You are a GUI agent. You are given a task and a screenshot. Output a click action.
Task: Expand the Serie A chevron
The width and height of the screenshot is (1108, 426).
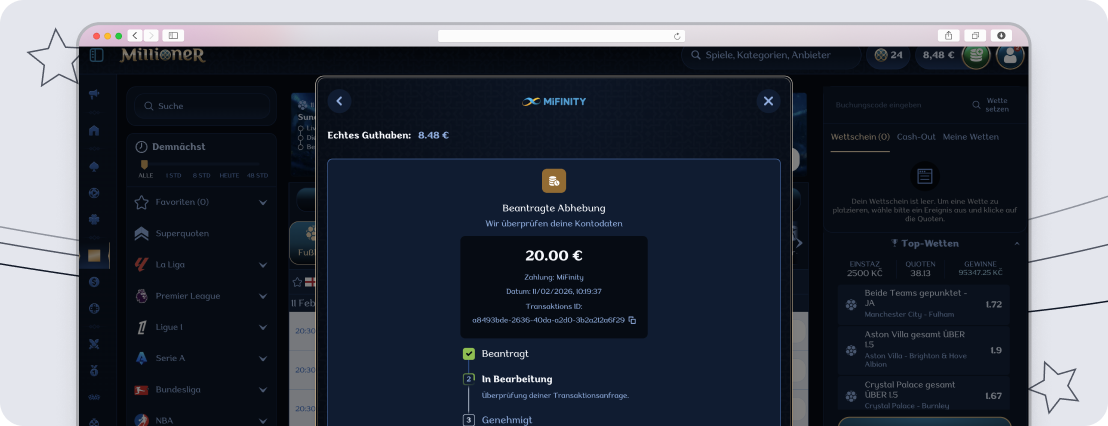pyautogui.click(x=263, y=358)
